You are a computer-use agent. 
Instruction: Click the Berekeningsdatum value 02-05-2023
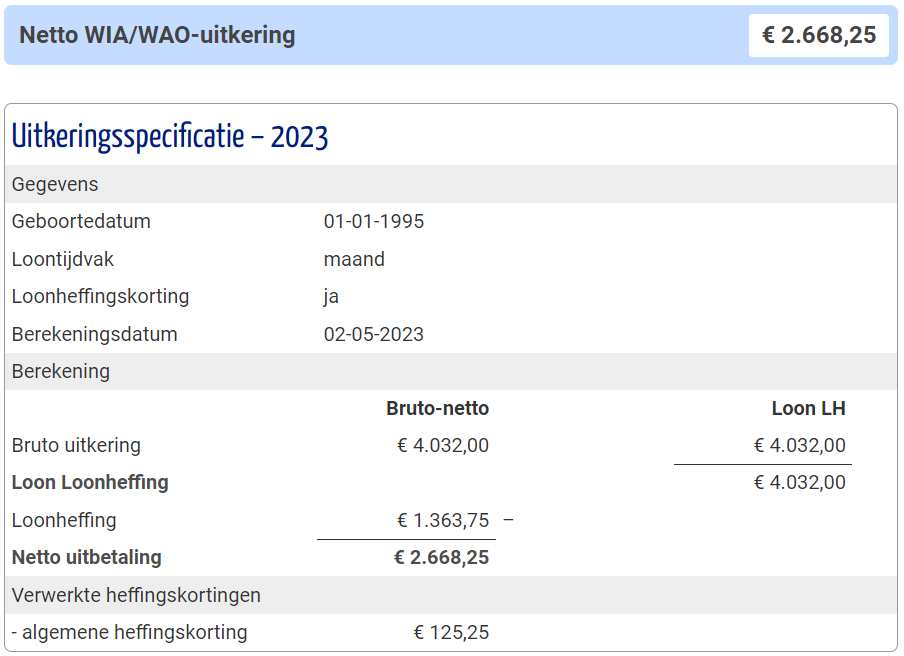pyautogui.click(x=374, y=334)
